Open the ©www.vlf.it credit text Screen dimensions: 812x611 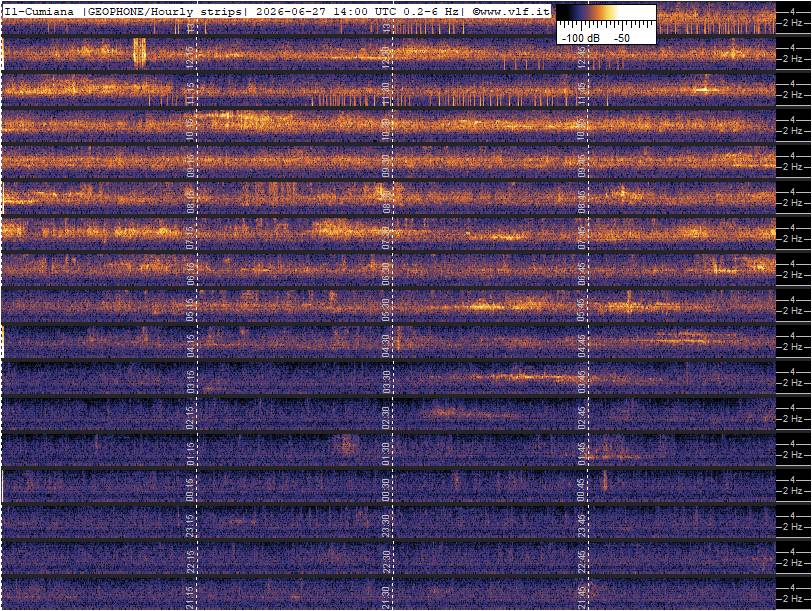pyautogui.click(x=511, y=12)
